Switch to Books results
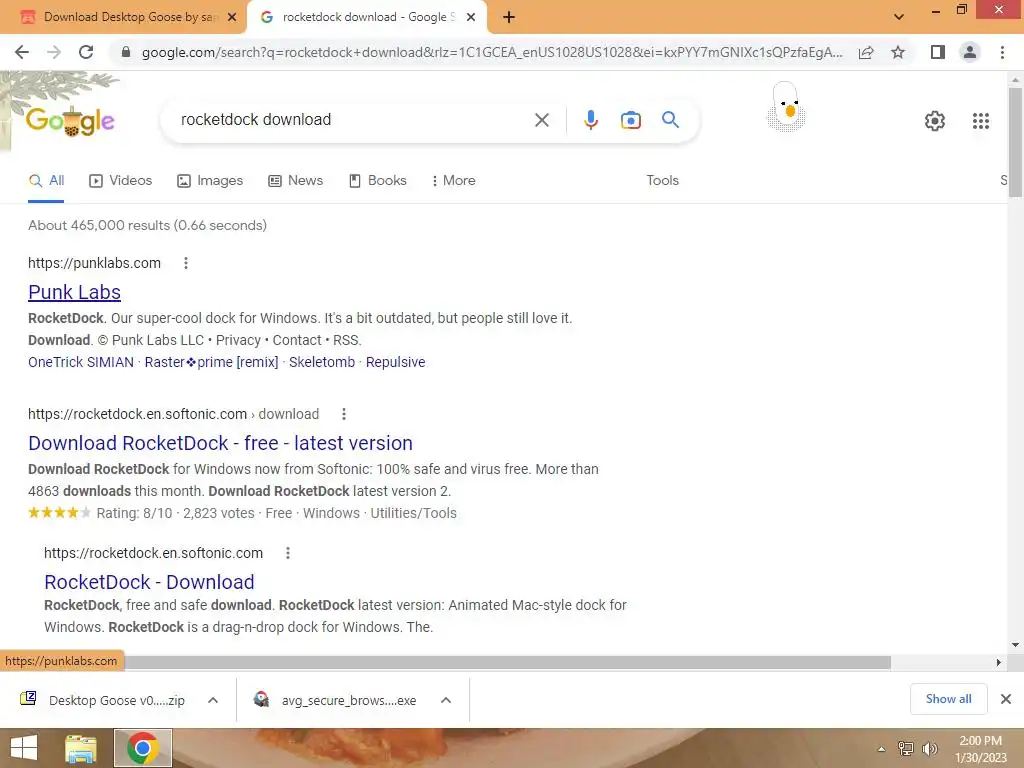 click(378, 180)
